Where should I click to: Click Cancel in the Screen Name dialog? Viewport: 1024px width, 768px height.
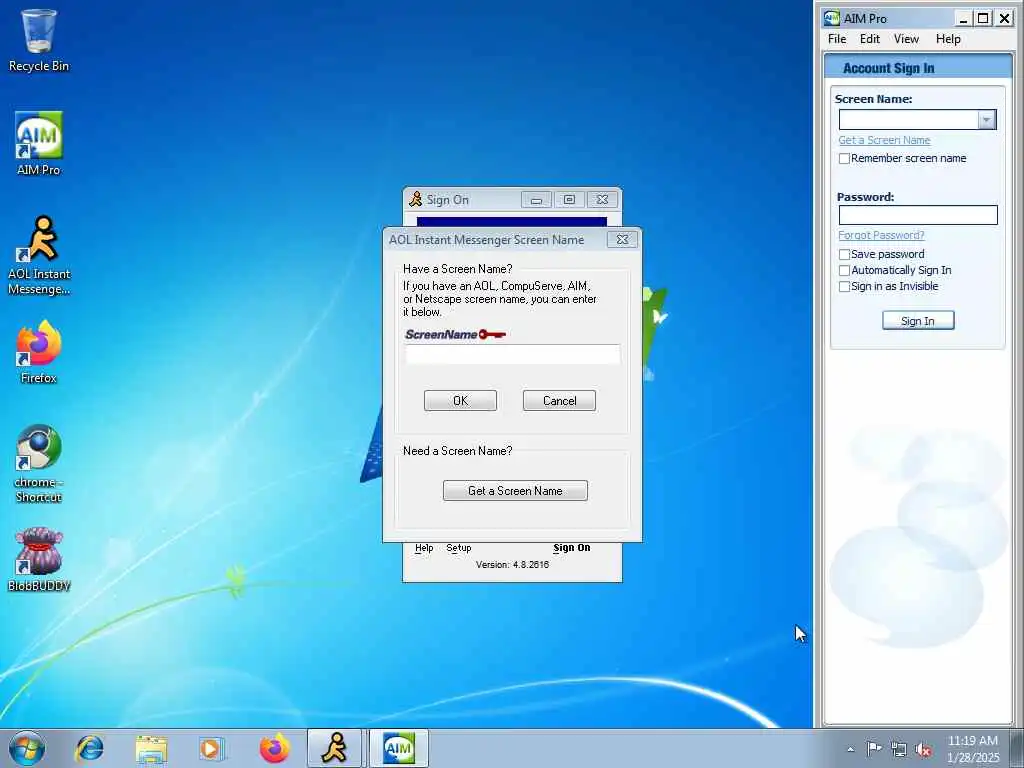(x=559, y=400)
